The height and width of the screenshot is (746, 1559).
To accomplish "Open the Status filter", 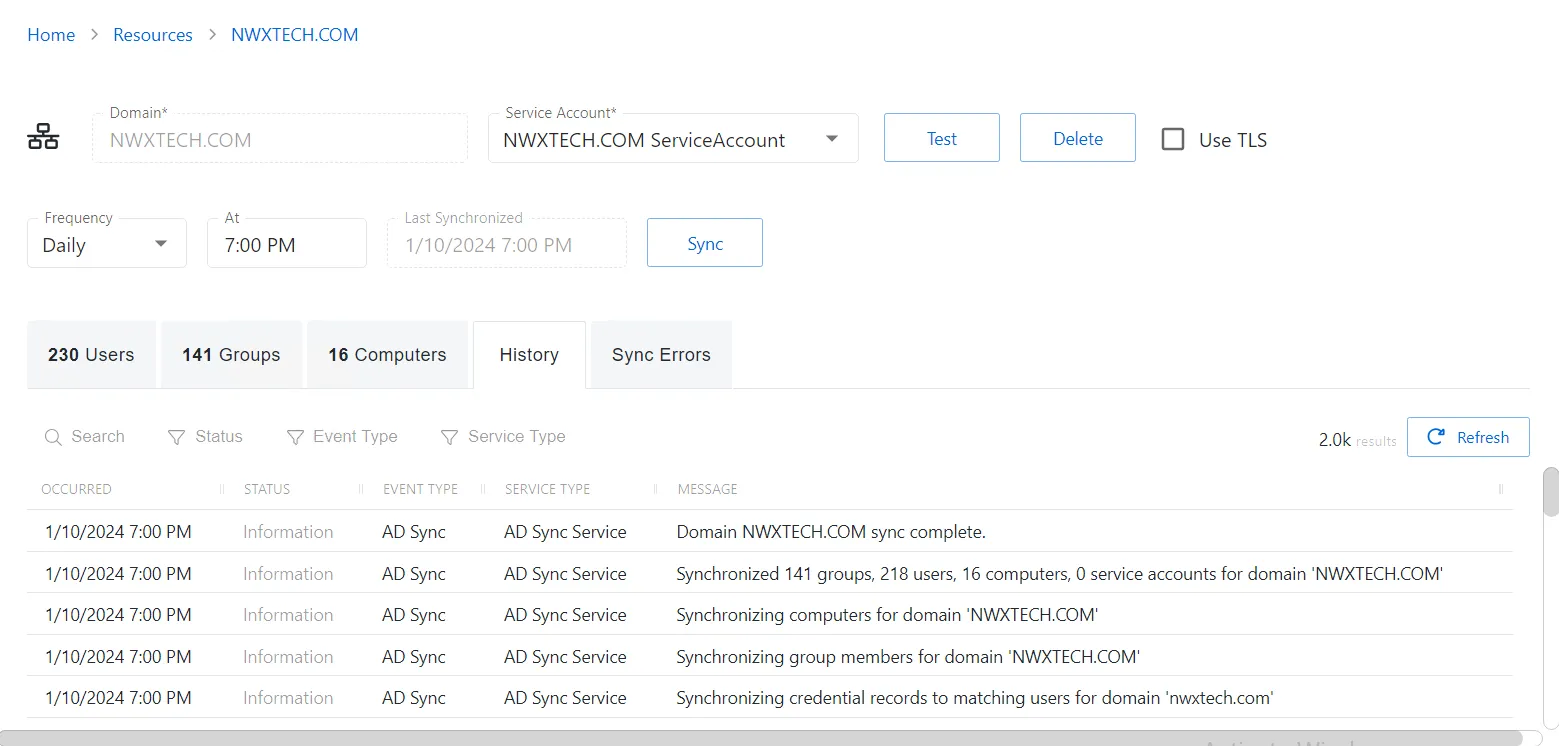I will pos(205,437).
